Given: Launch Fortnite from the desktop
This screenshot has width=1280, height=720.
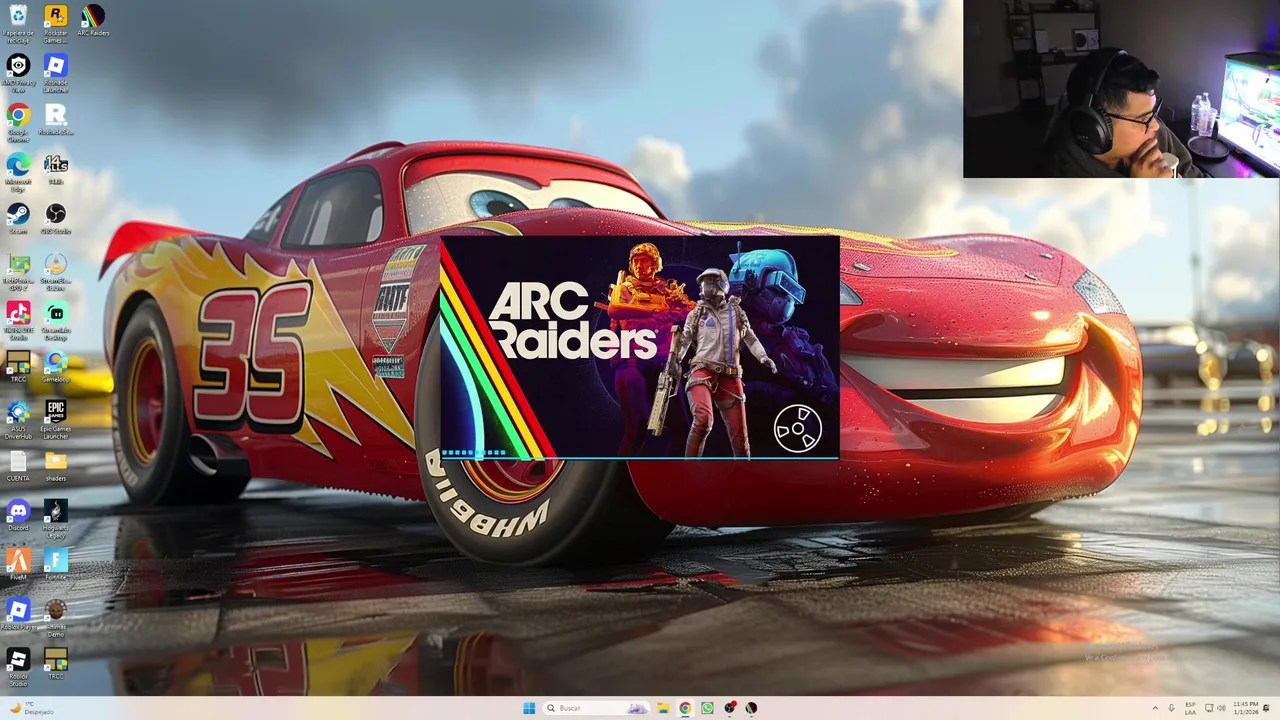Looking at the screenshot, I should coord(56,566).
